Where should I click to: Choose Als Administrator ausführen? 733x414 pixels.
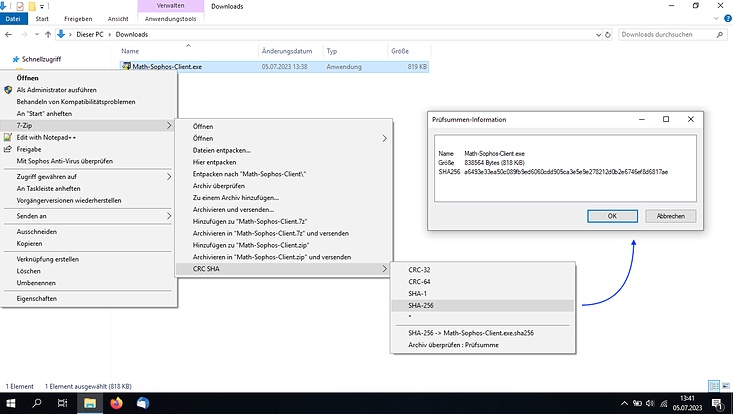point(89,90)
